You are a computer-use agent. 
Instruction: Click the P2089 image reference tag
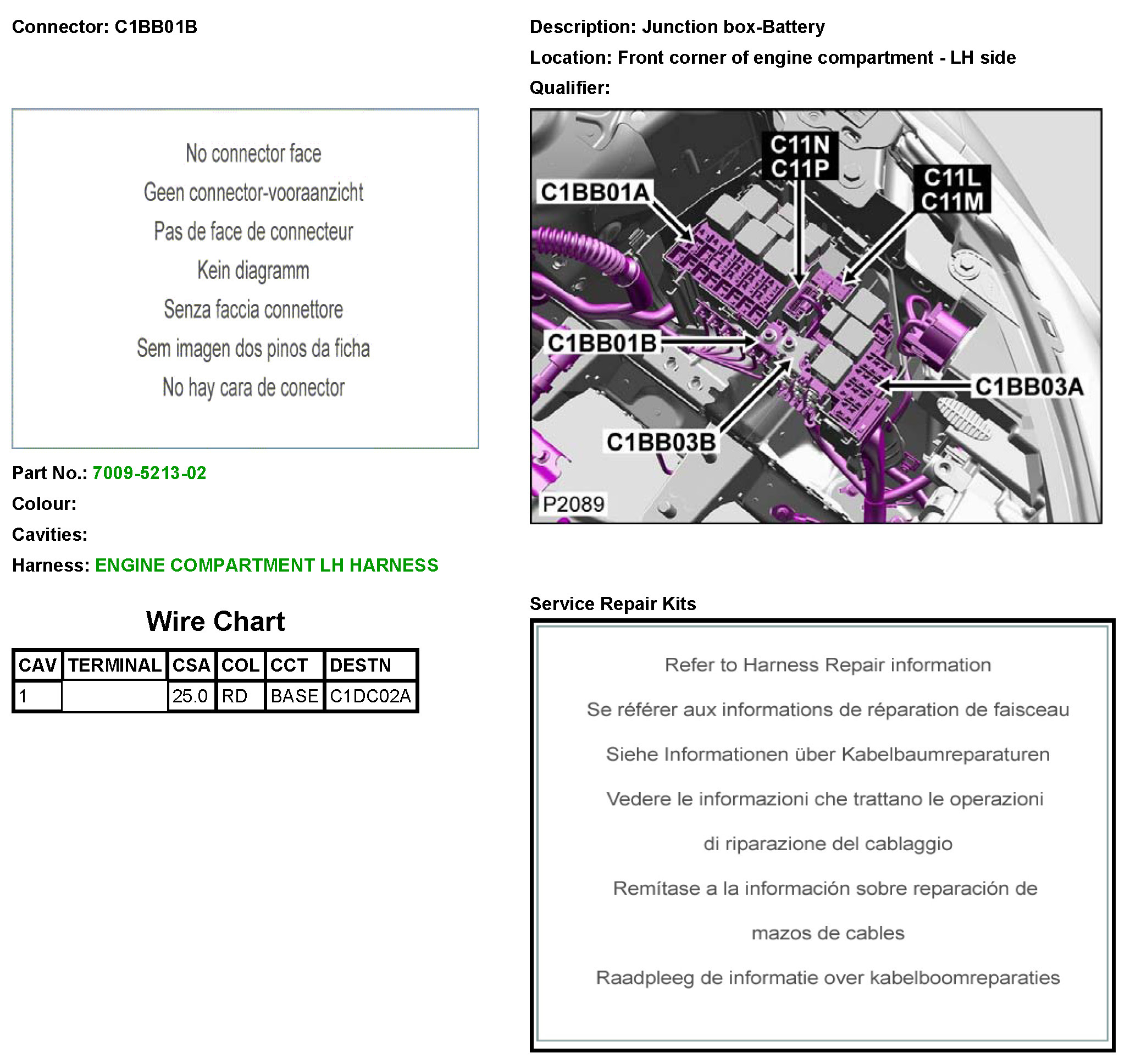pos(573,504)
